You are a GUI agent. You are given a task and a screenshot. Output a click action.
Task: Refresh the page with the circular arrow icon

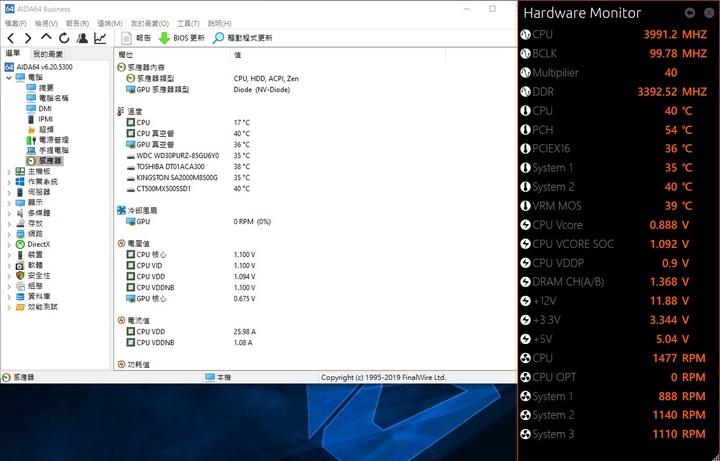click(64, 38)
